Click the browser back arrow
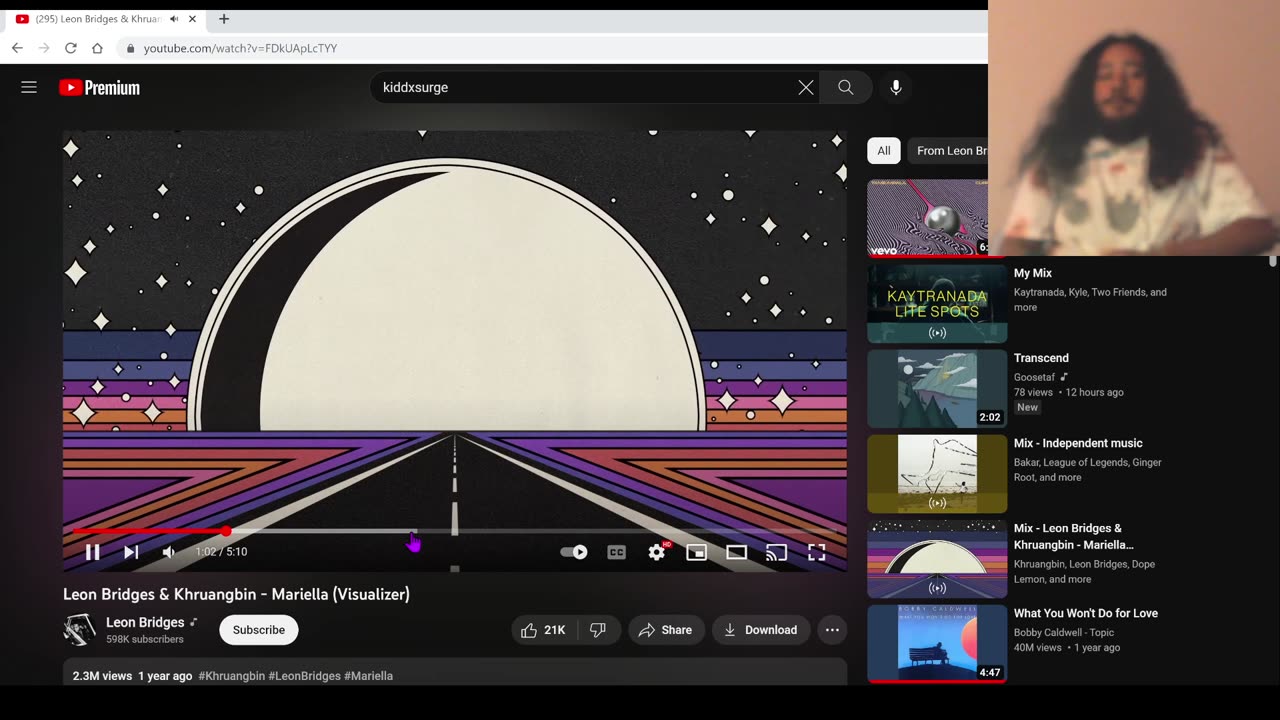Screen dimensions: 1280x720 17,48
